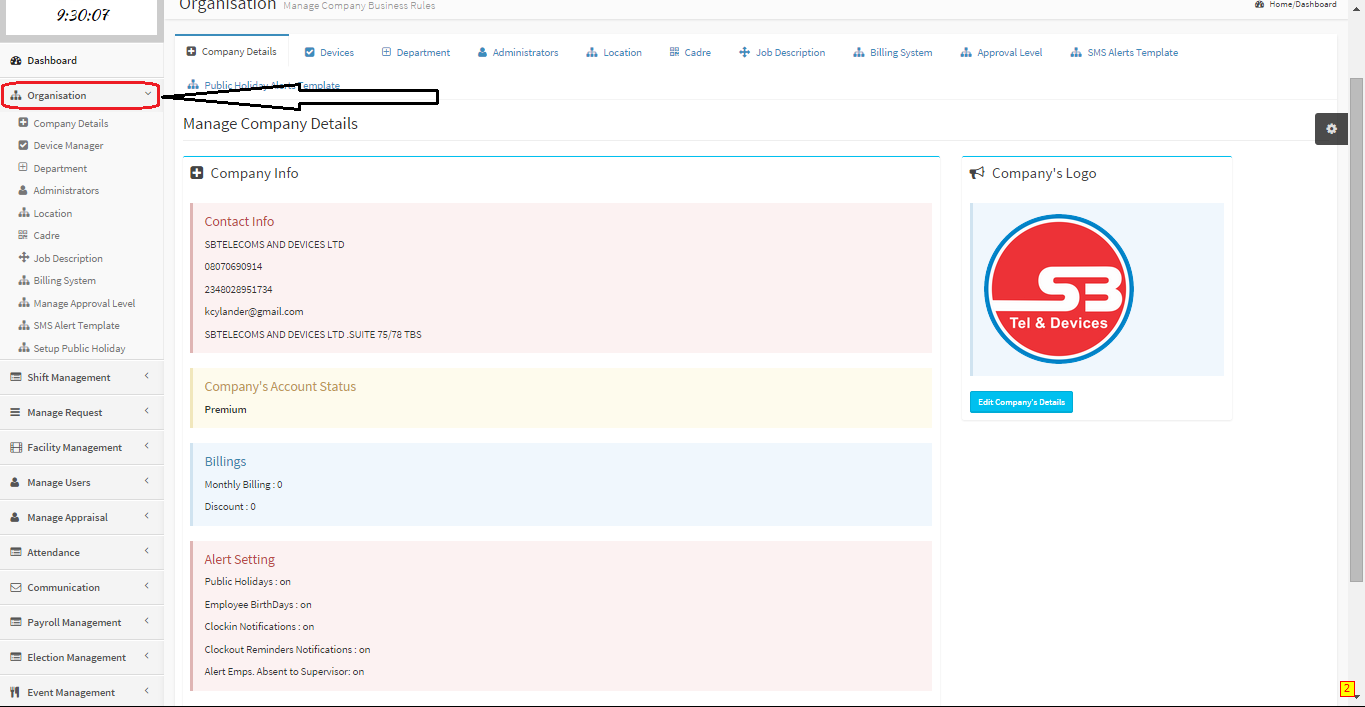Switch to the Devices tab
This screenshot has width=1365, height=707.
[x=329, y=53]
